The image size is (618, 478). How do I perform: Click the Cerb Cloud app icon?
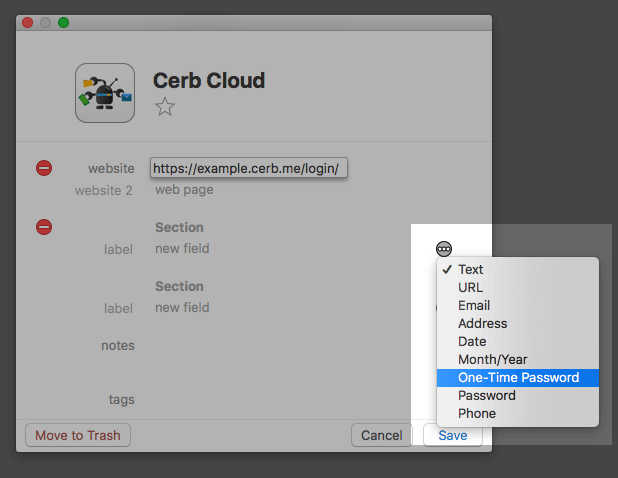(x=105, y=93)
